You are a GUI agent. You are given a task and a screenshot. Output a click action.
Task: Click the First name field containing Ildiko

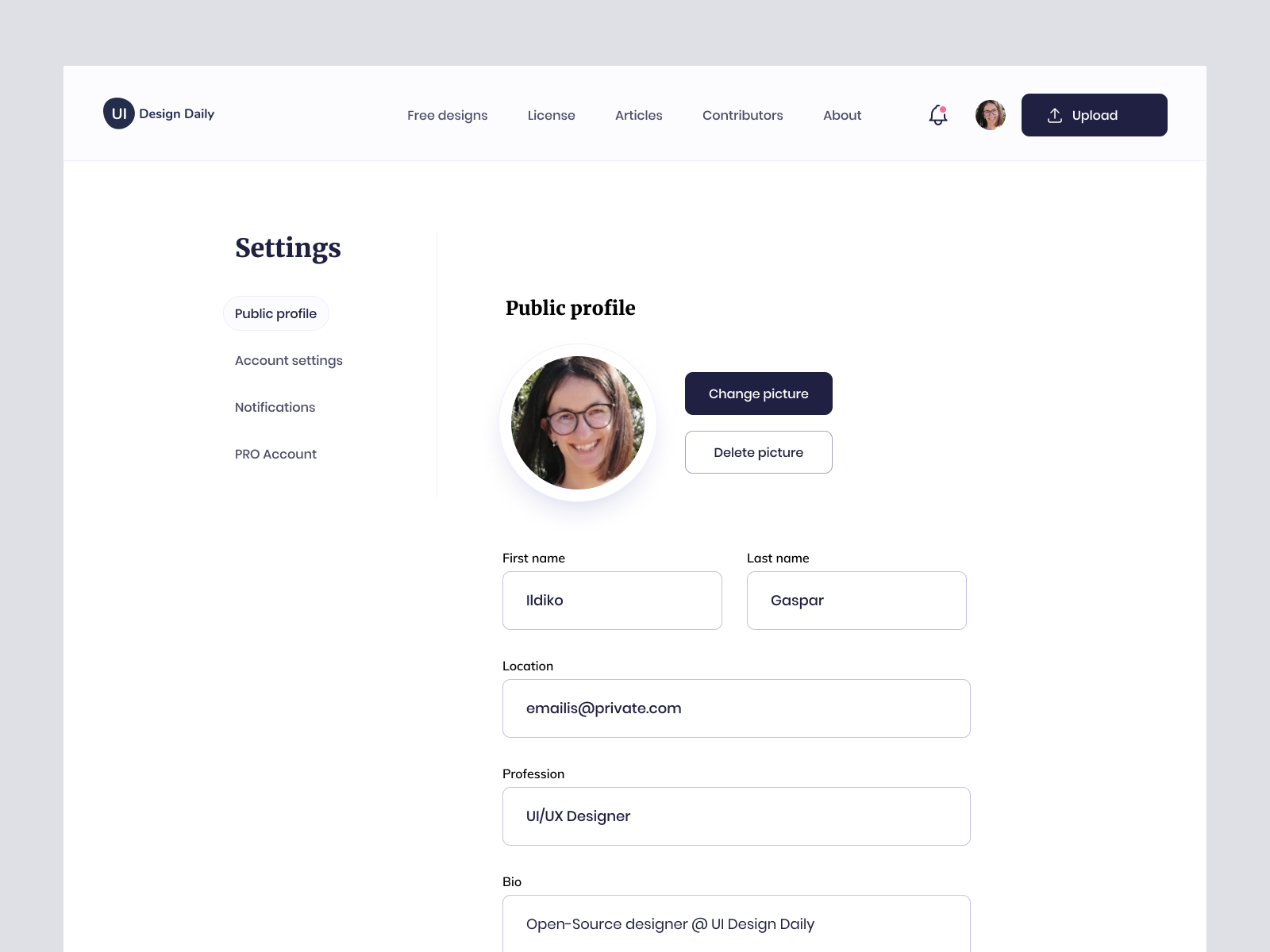[x=611, y=601]
